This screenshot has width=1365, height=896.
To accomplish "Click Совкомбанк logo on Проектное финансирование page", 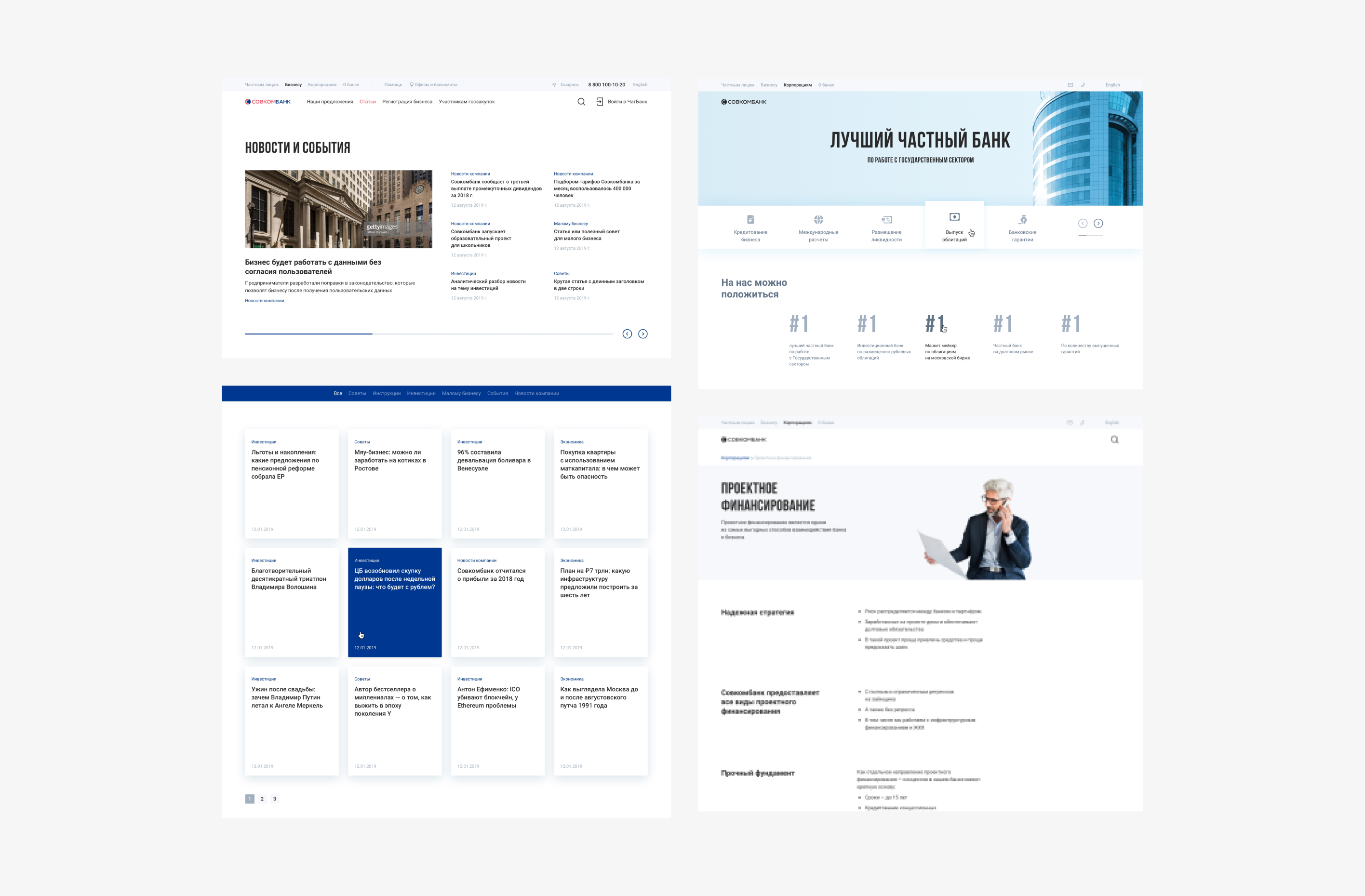I will click(x=743, y=440).
